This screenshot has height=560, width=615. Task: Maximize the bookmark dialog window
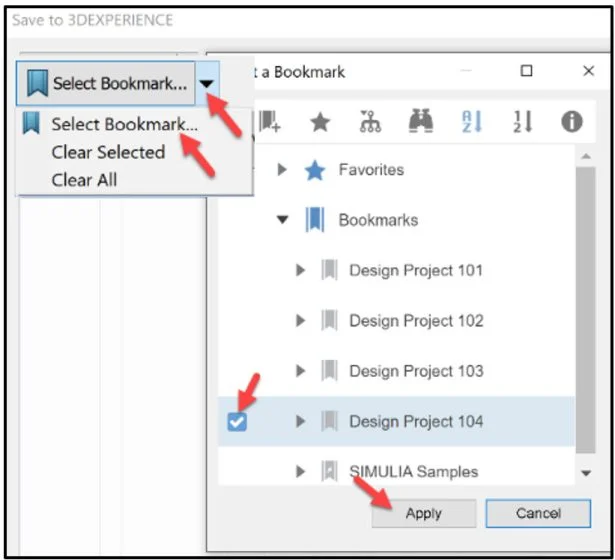click(527, 71)
